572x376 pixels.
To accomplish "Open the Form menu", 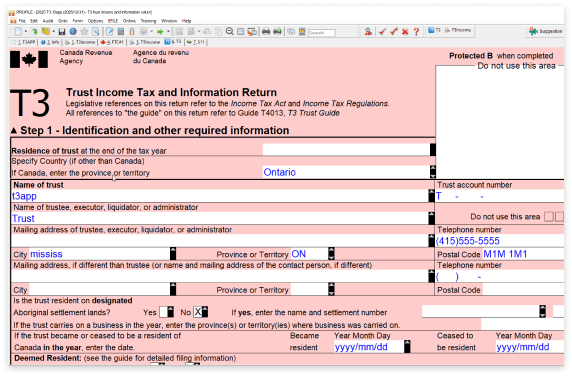I will point(78,21).
